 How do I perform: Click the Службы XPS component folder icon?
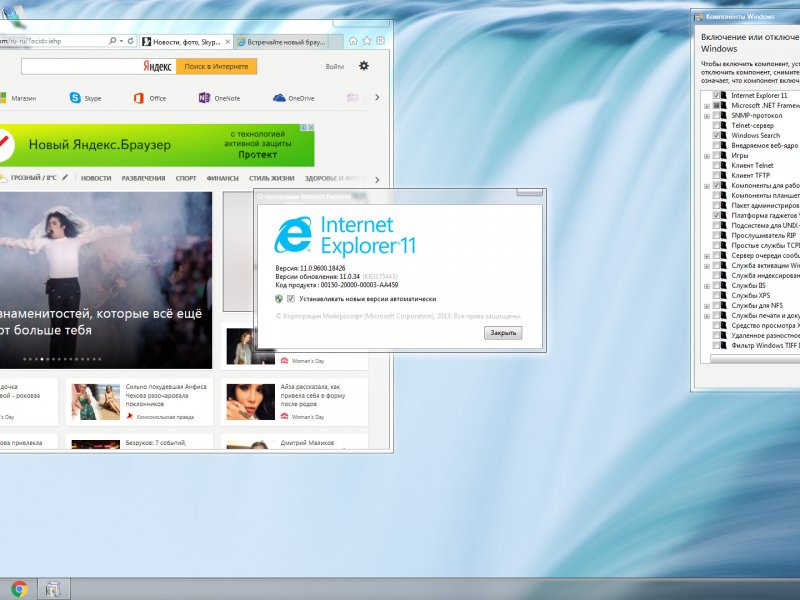723,295
